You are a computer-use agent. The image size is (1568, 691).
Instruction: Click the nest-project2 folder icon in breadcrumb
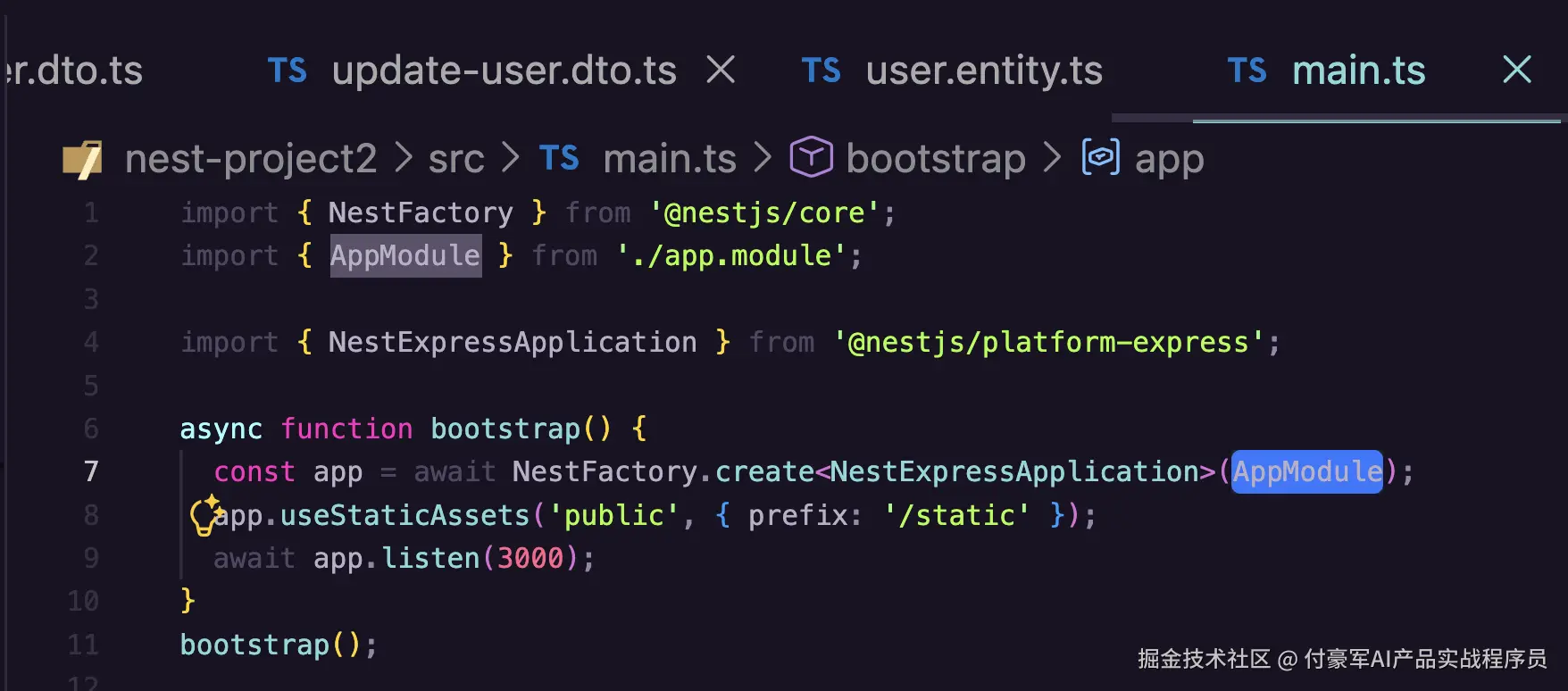(82, 160)
